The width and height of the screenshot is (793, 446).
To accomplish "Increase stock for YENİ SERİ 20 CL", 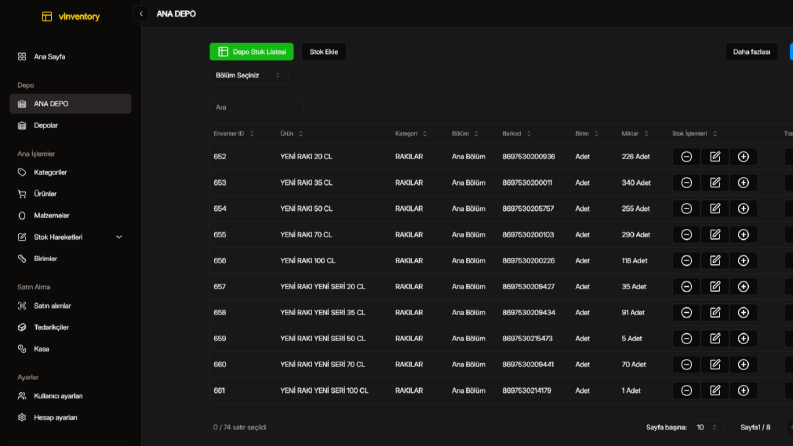I will coord(743,287).
